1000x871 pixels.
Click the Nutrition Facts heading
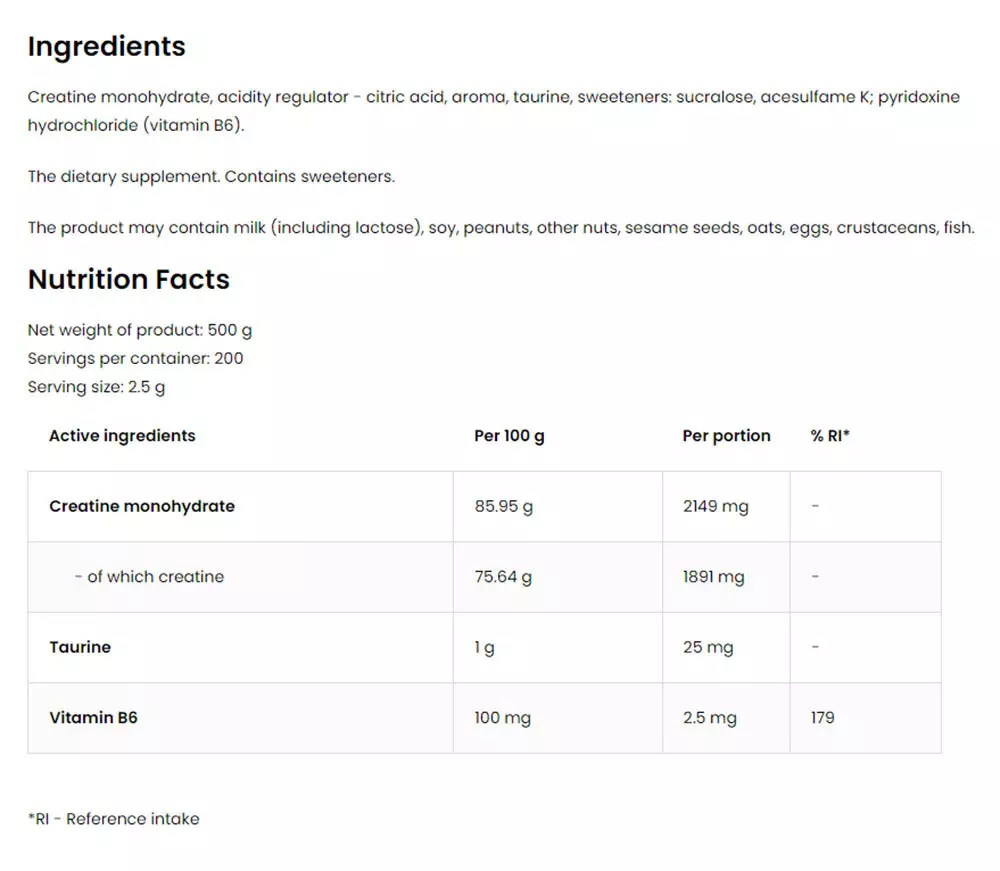128,280
